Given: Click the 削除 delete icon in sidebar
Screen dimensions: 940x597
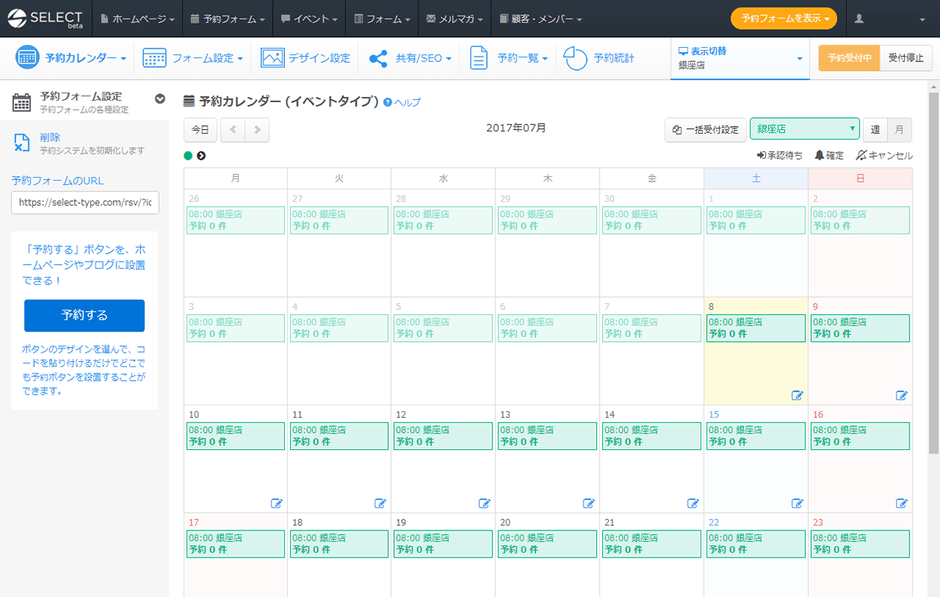Looking at the screenshot, I should click(22, 143).
